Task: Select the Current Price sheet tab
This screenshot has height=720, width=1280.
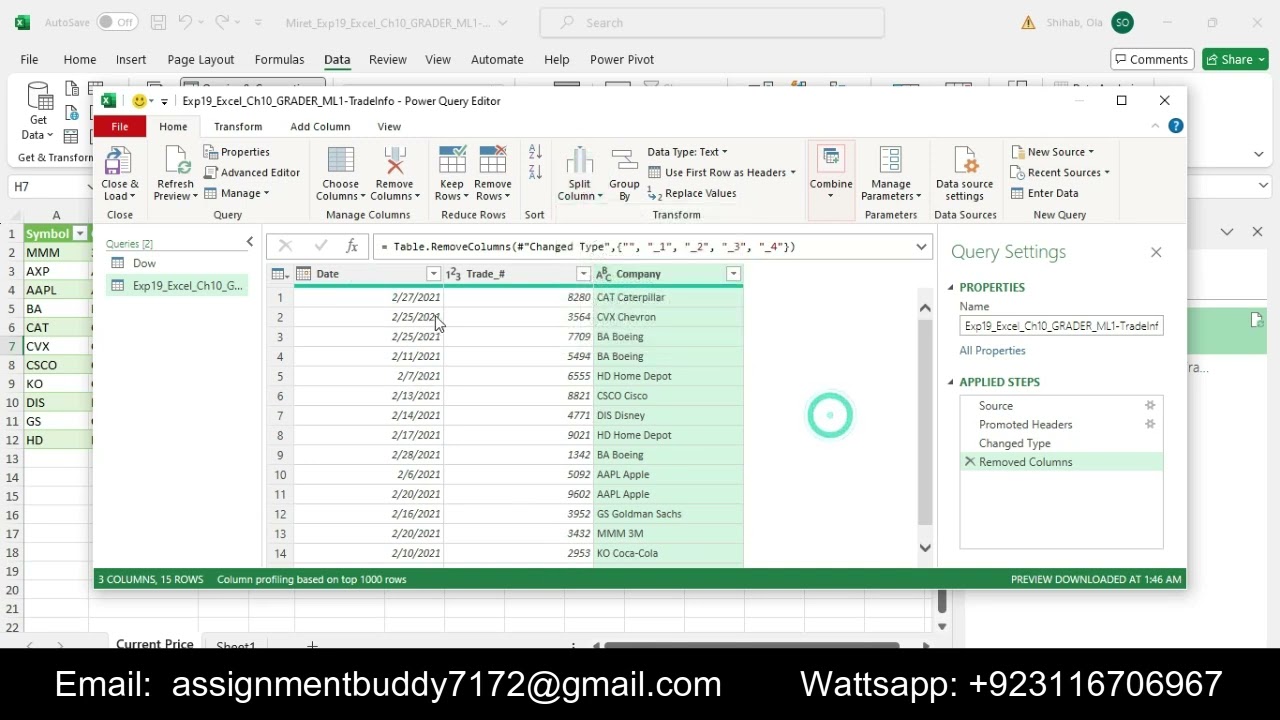Action: [155, 643]
